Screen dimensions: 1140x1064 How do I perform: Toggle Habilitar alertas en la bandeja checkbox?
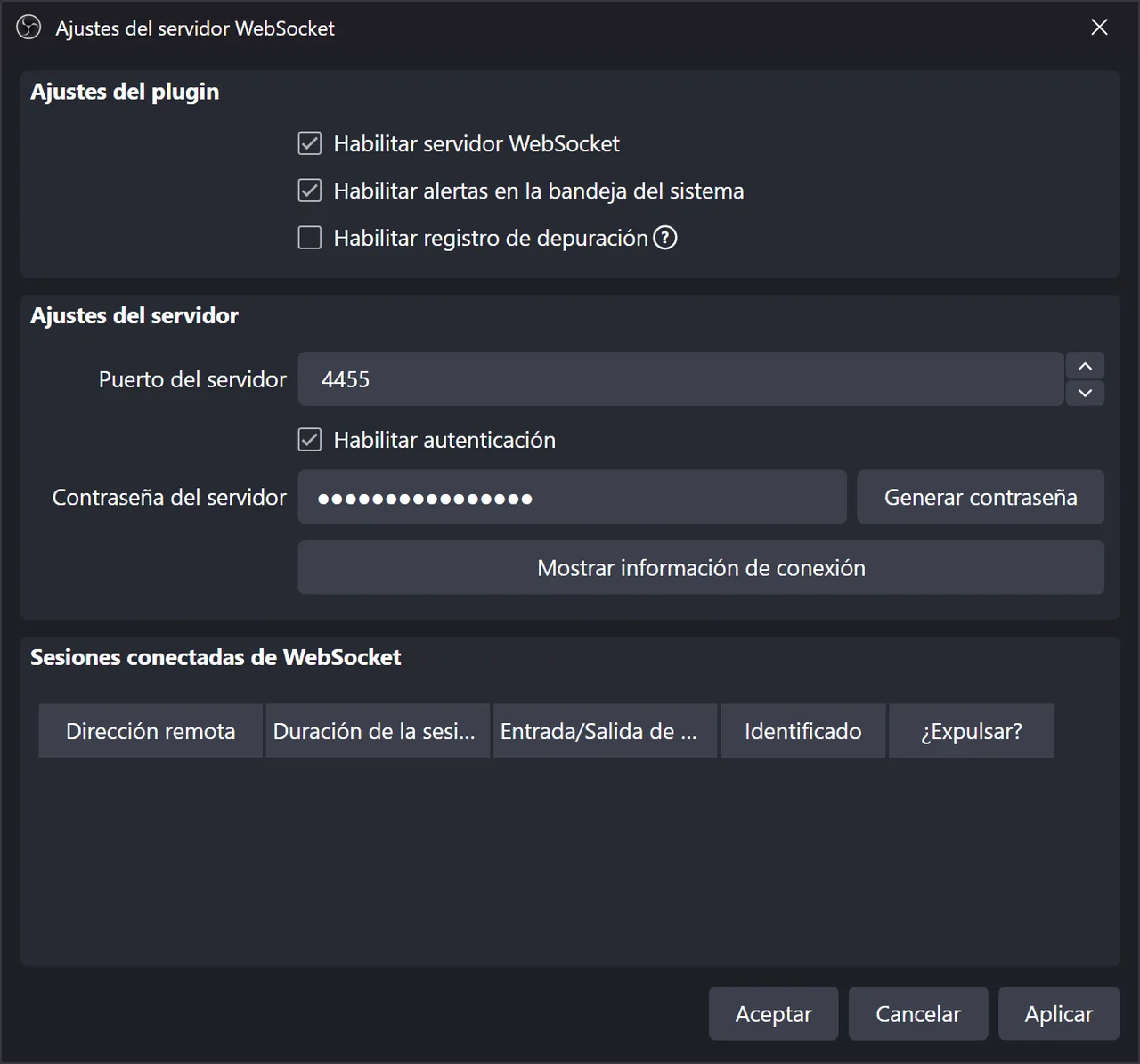[x=310, y=191]
